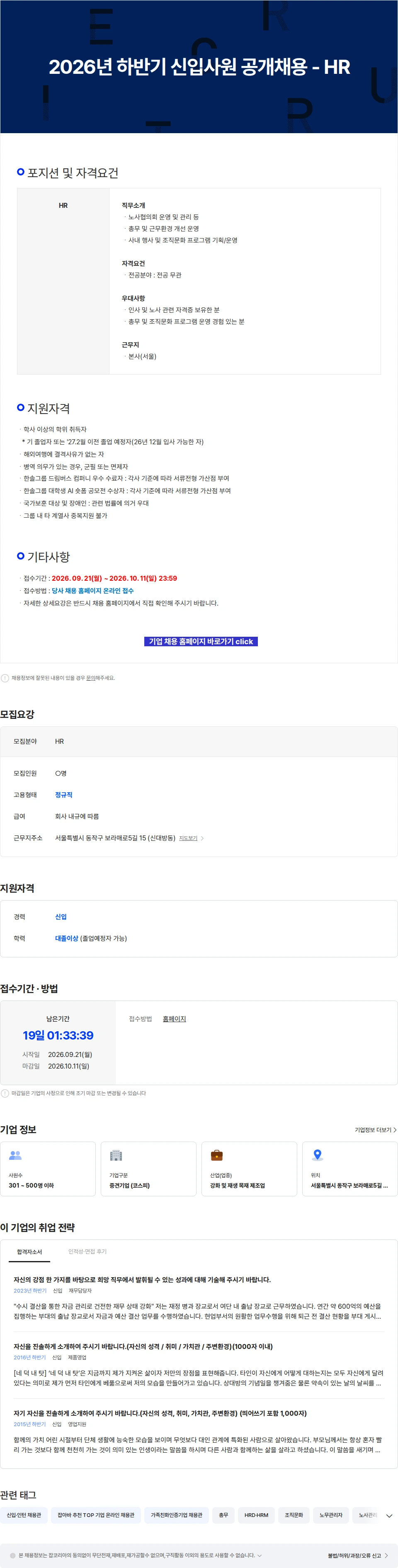
Task: Click the 대졸이상 education text
Action: (x=67, y=938)
